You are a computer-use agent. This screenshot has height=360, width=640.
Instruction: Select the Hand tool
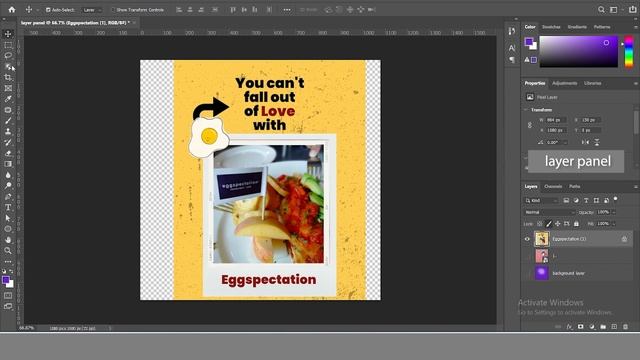(8, 240)
